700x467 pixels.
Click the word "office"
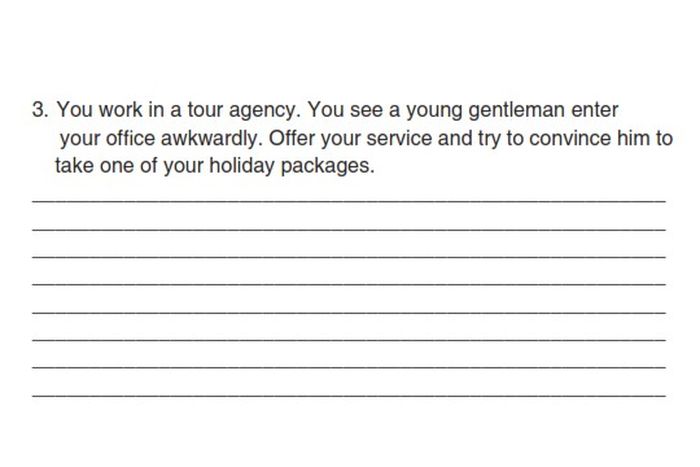pyautogui.click(x=130, y=138)
